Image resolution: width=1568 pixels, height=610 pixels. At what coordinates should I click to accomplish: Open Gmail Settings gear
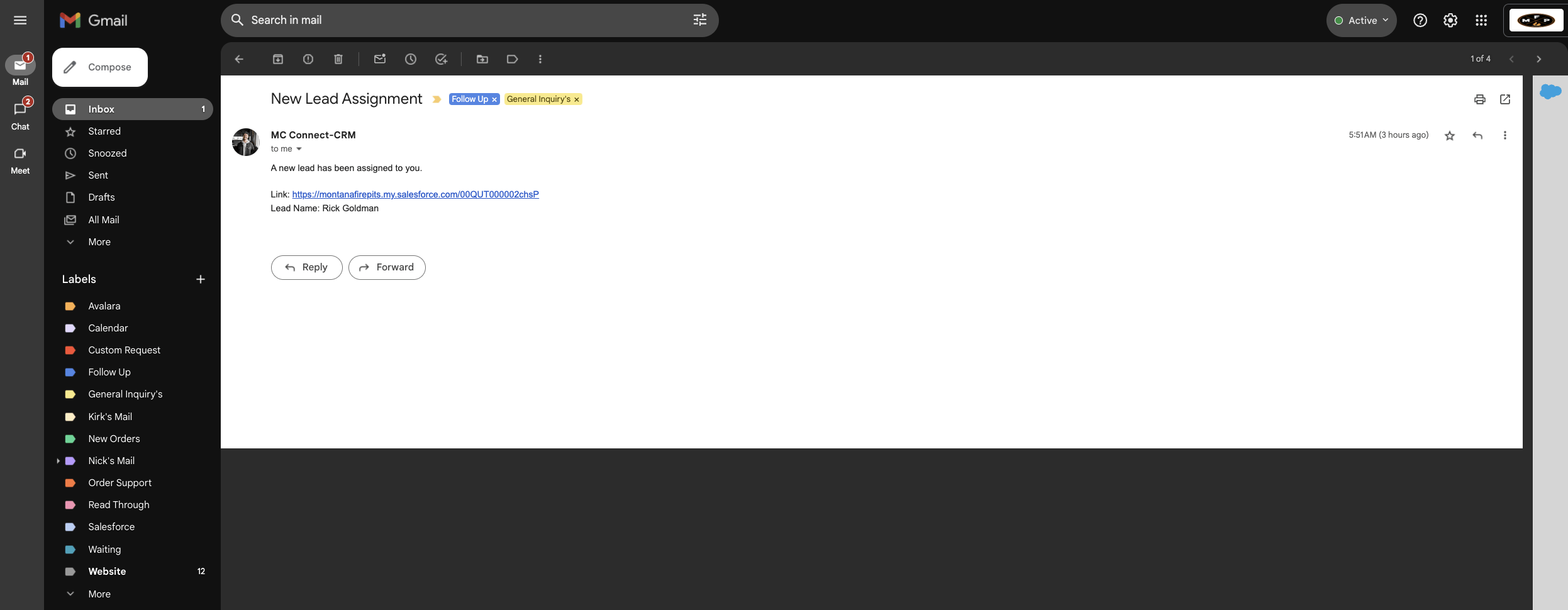[x=1450, y=21]
